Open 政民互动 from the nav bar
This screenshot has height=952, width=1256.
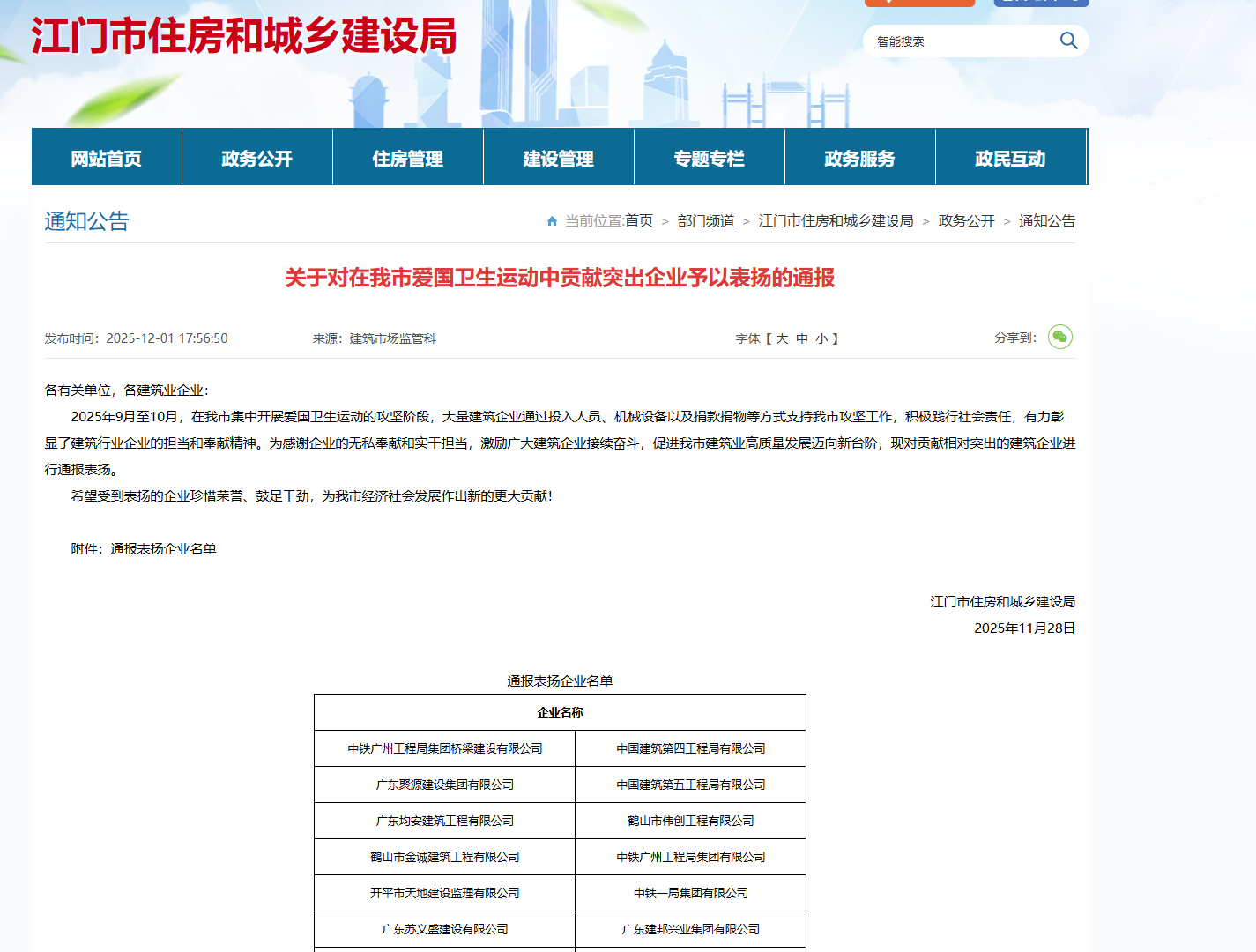click(x=1011, y=159)
